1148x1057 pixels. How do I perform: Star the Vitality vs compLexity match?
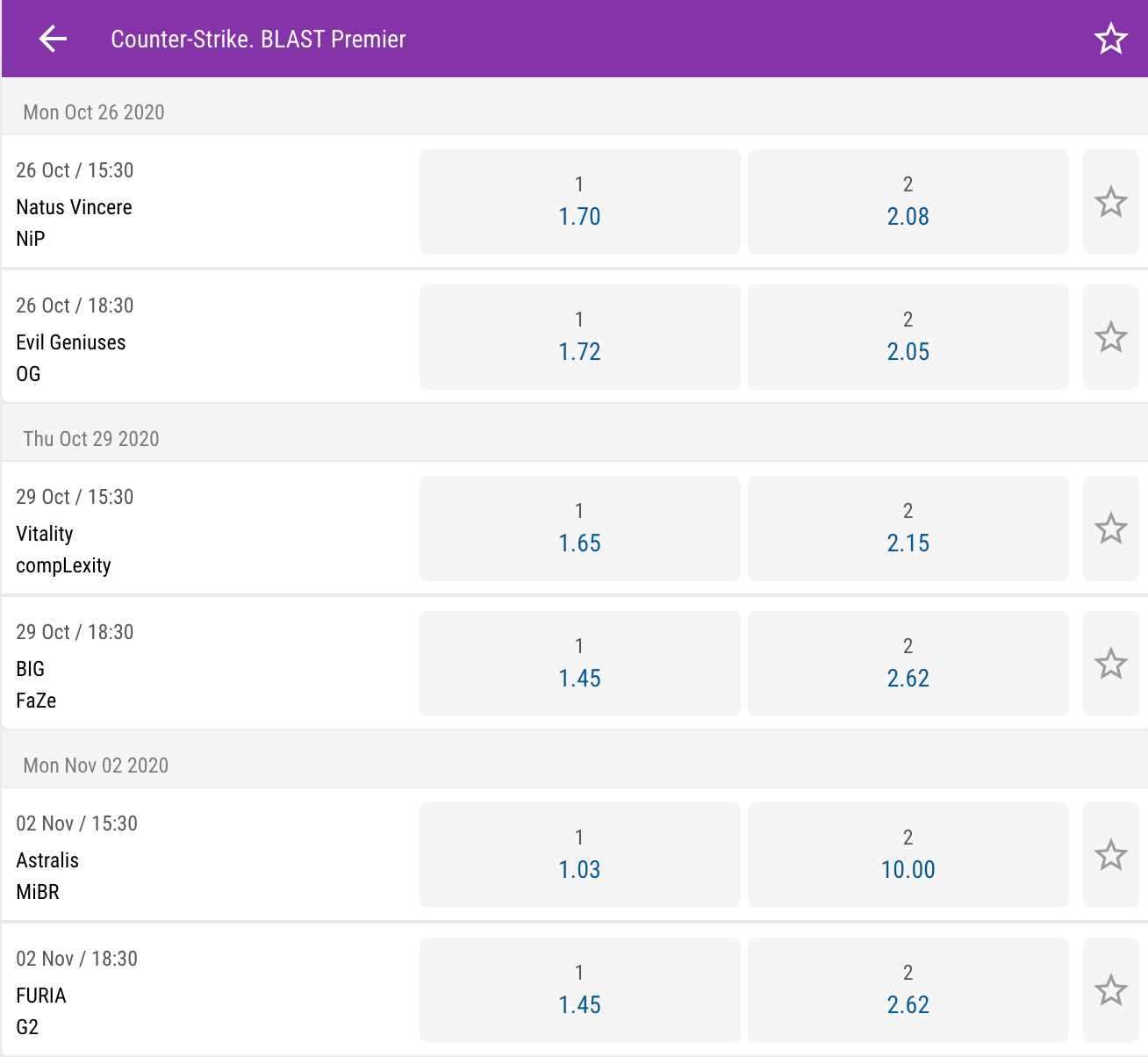pyautogui.click(x=1111, y=528)
